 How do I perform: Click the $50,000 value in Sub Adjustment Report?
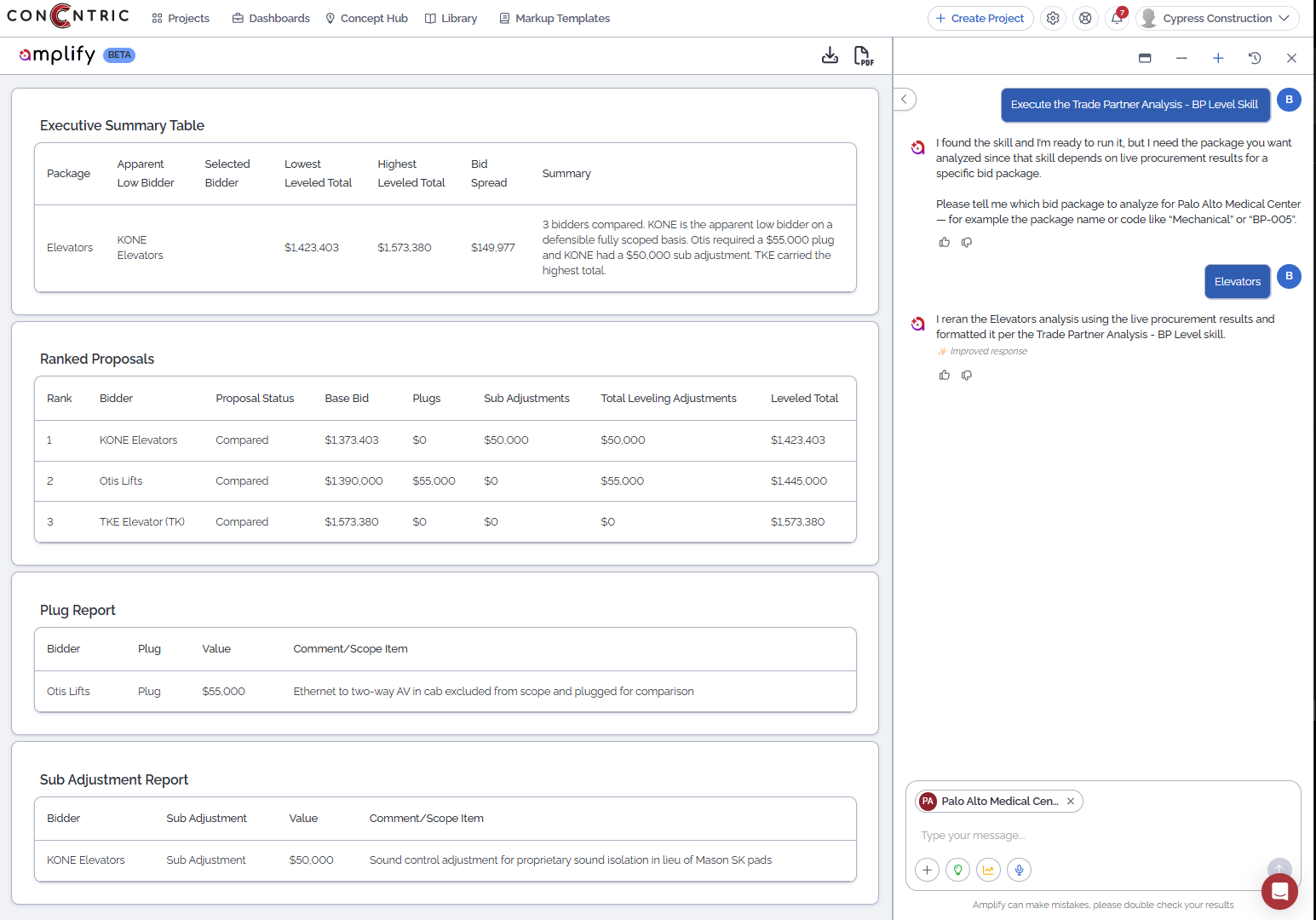[x=311, y=860]
